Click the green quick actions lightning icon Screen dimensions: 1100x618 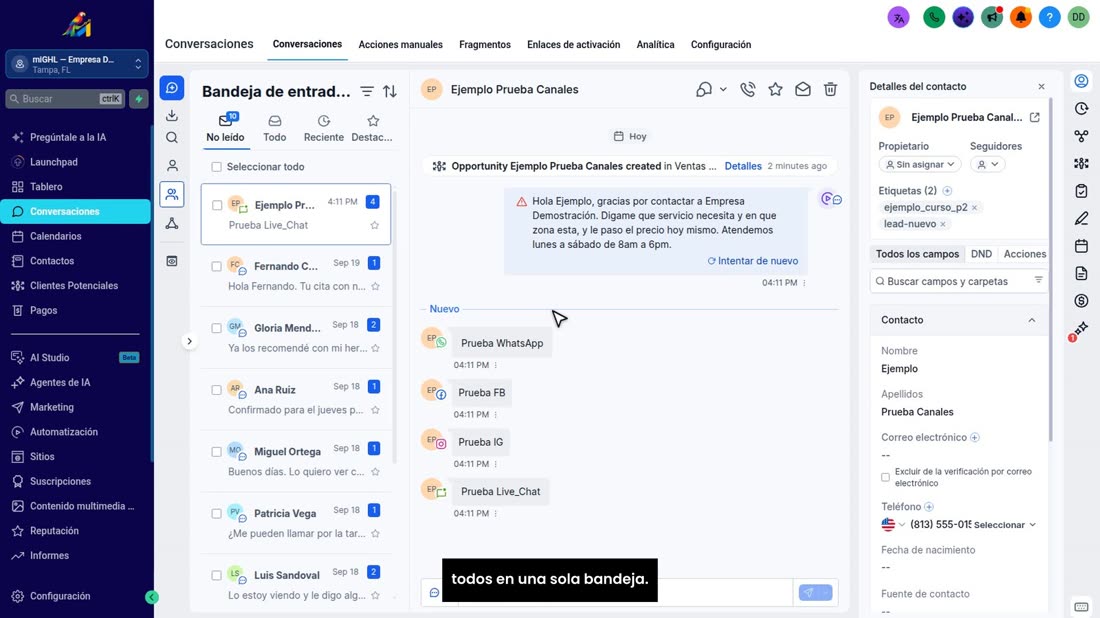(139, 99)
